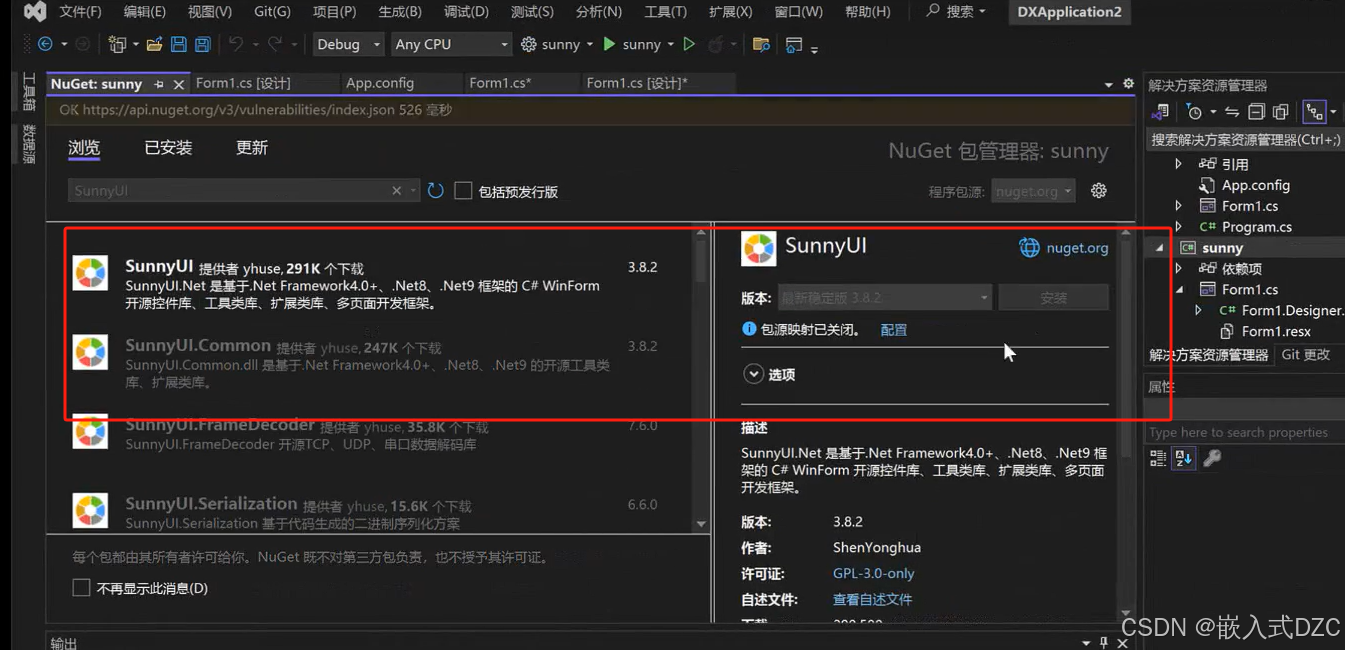The width and height of the screenshot is (1345, 650).
Task: Click the Type here to search properties field
Action: click(x=1244, y=432)
